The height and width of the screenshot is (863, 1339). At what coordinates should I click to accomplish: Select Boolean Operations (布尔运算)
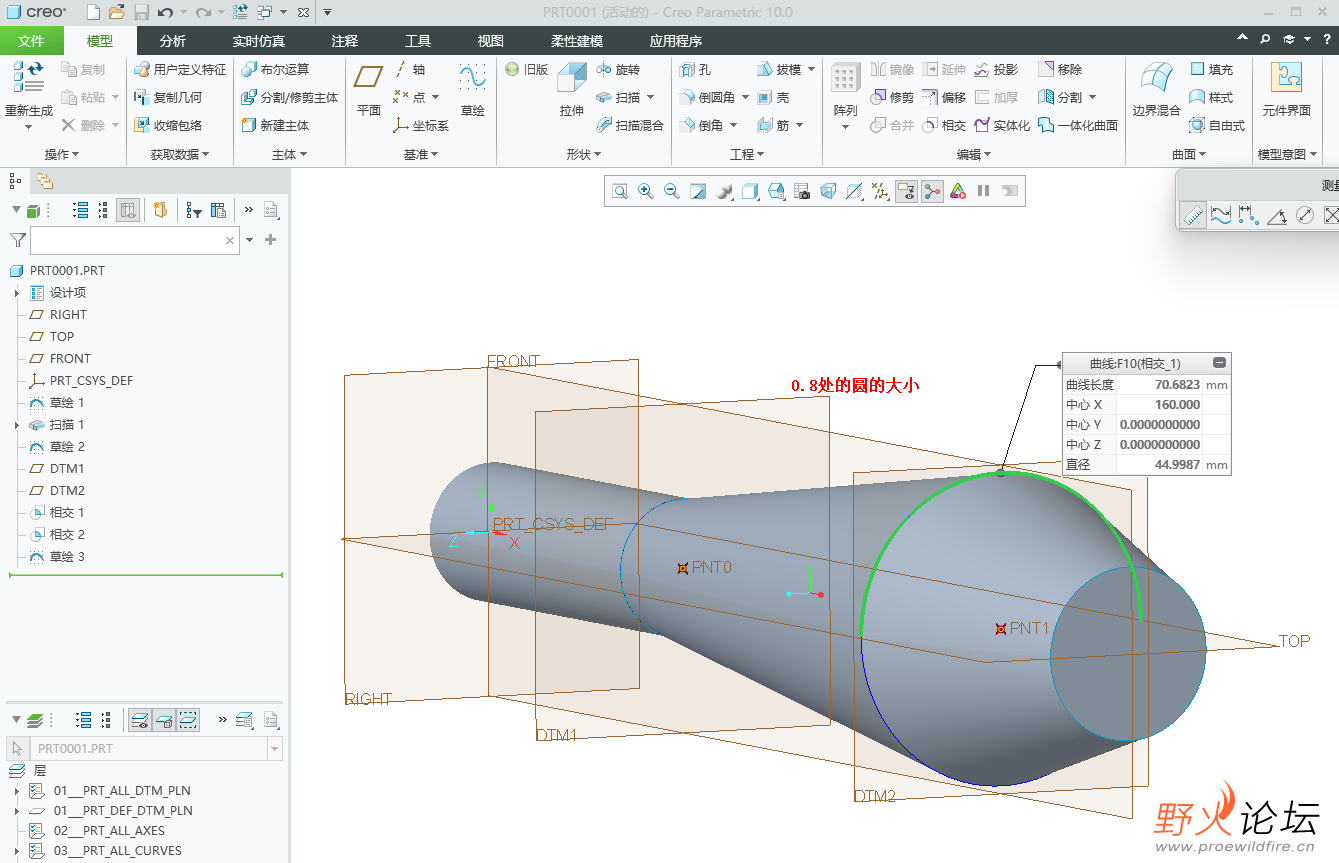(275, 69)
